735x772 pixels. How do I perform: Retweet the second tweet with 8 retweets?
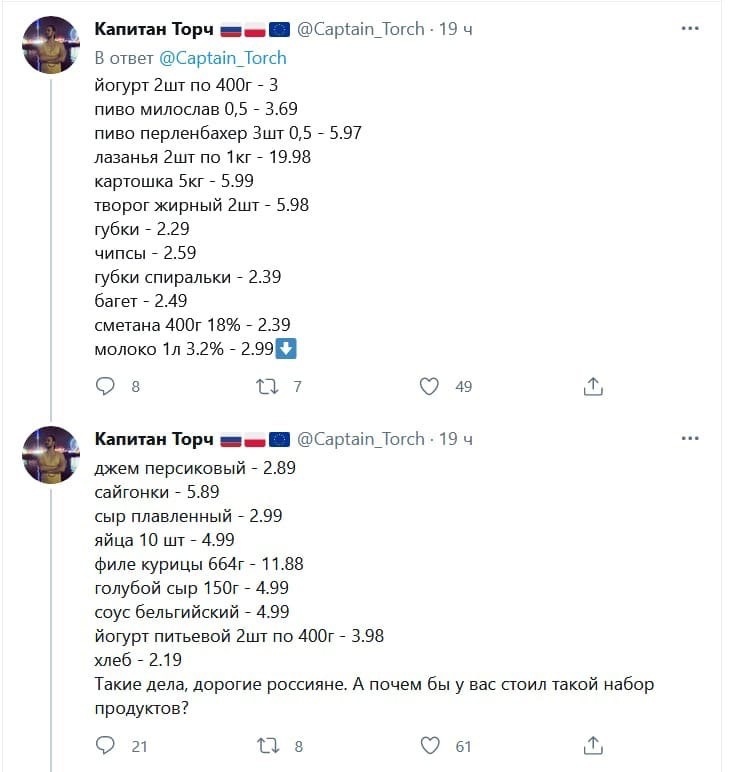point(268,745)
